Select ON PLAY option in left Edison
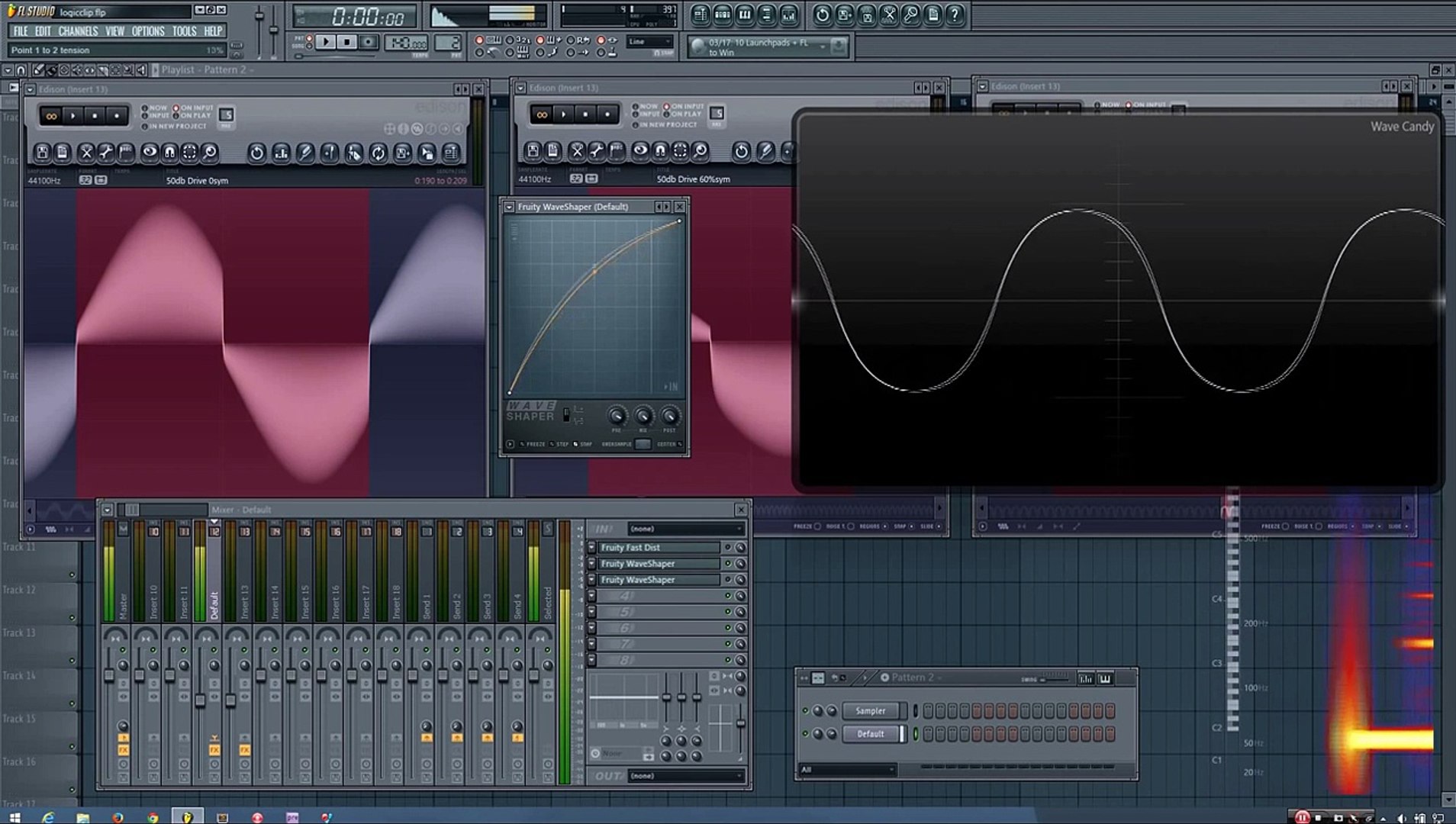 [x=192, y=116]
